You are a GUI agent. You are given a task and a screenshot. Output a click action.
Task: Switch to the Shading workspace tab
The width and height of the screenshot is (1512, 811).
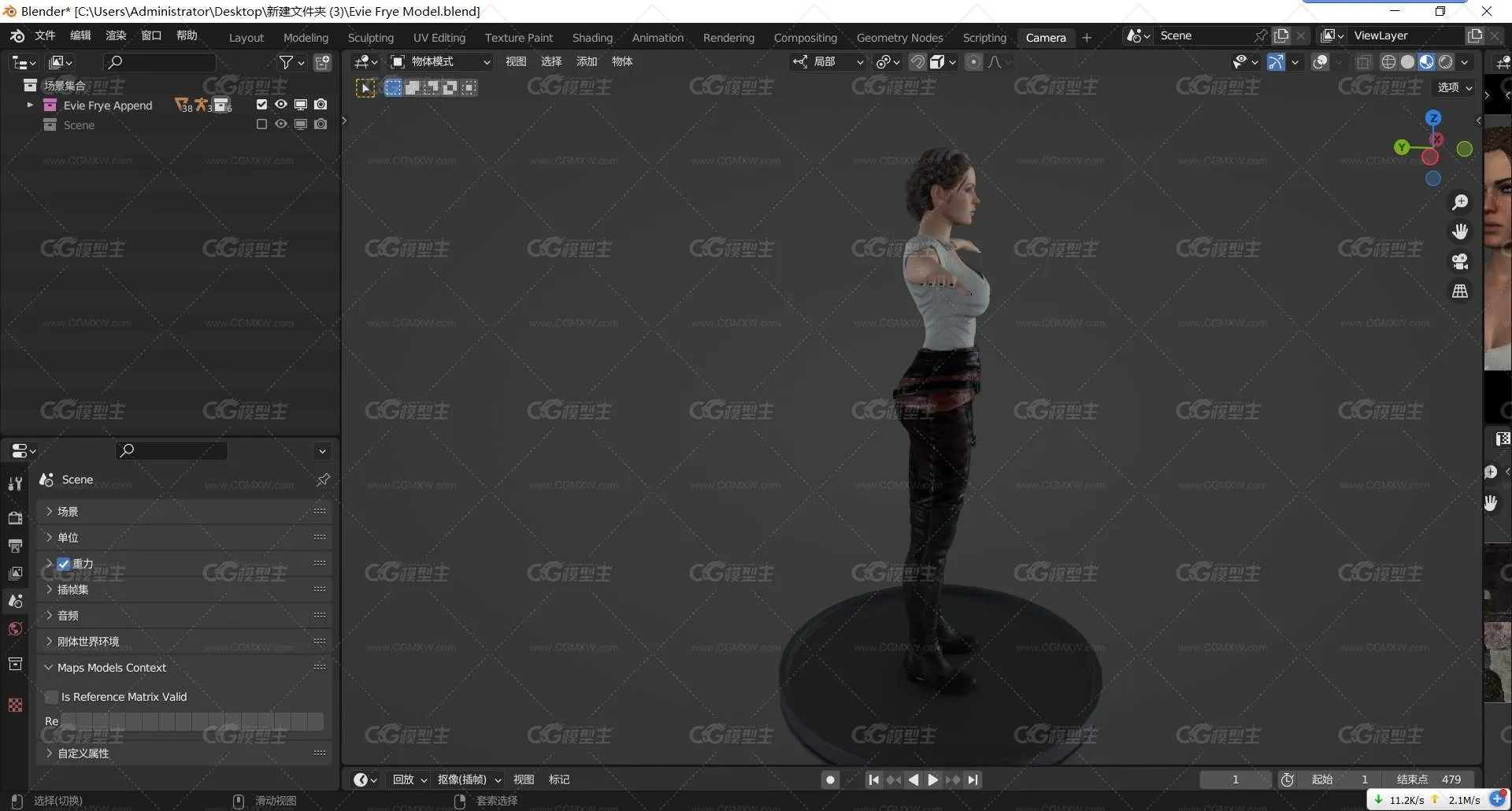(592, 37)
